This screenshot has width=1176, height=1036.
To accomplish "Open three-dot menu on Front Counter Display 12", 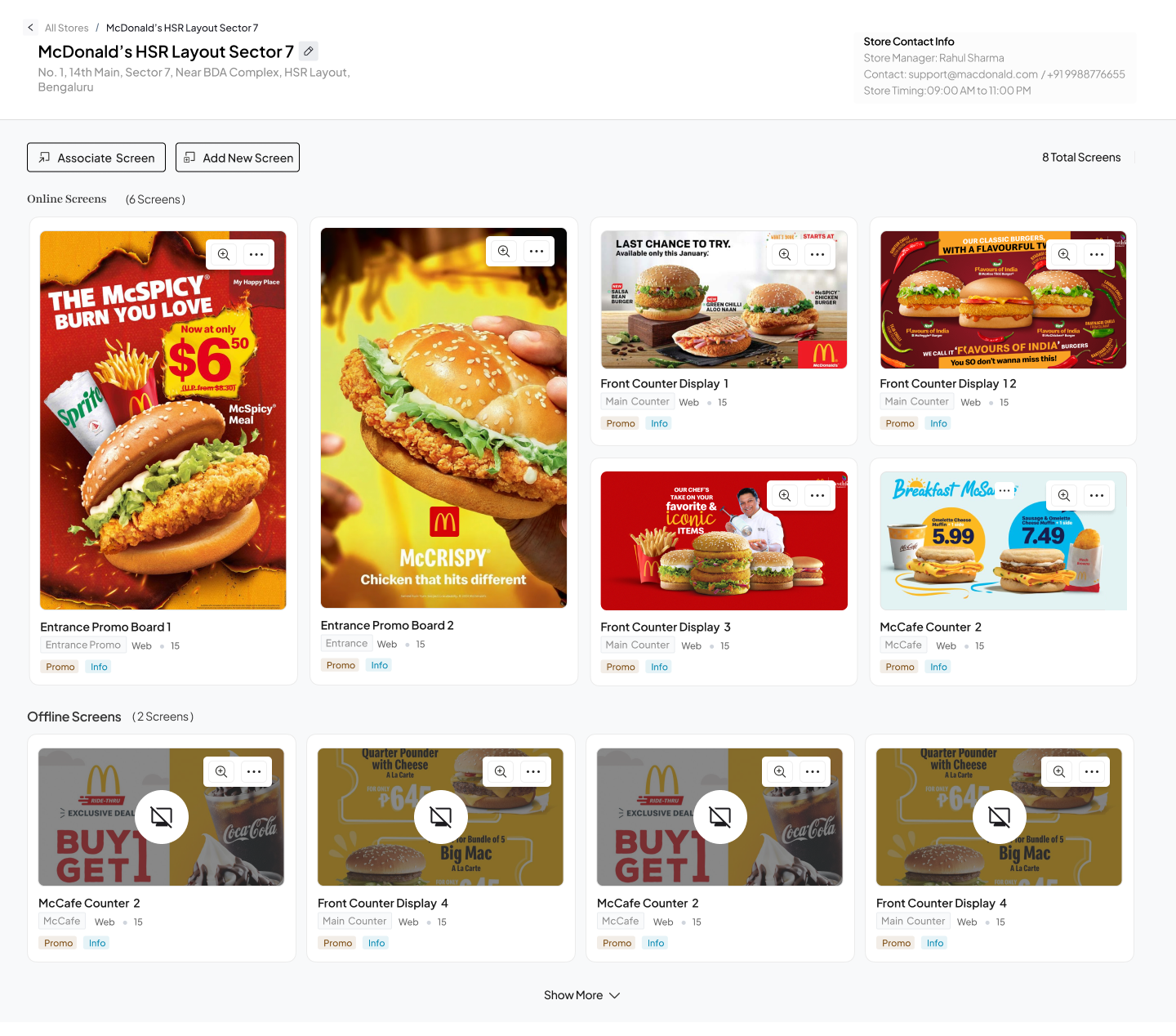I will [x=1097, y=254].
